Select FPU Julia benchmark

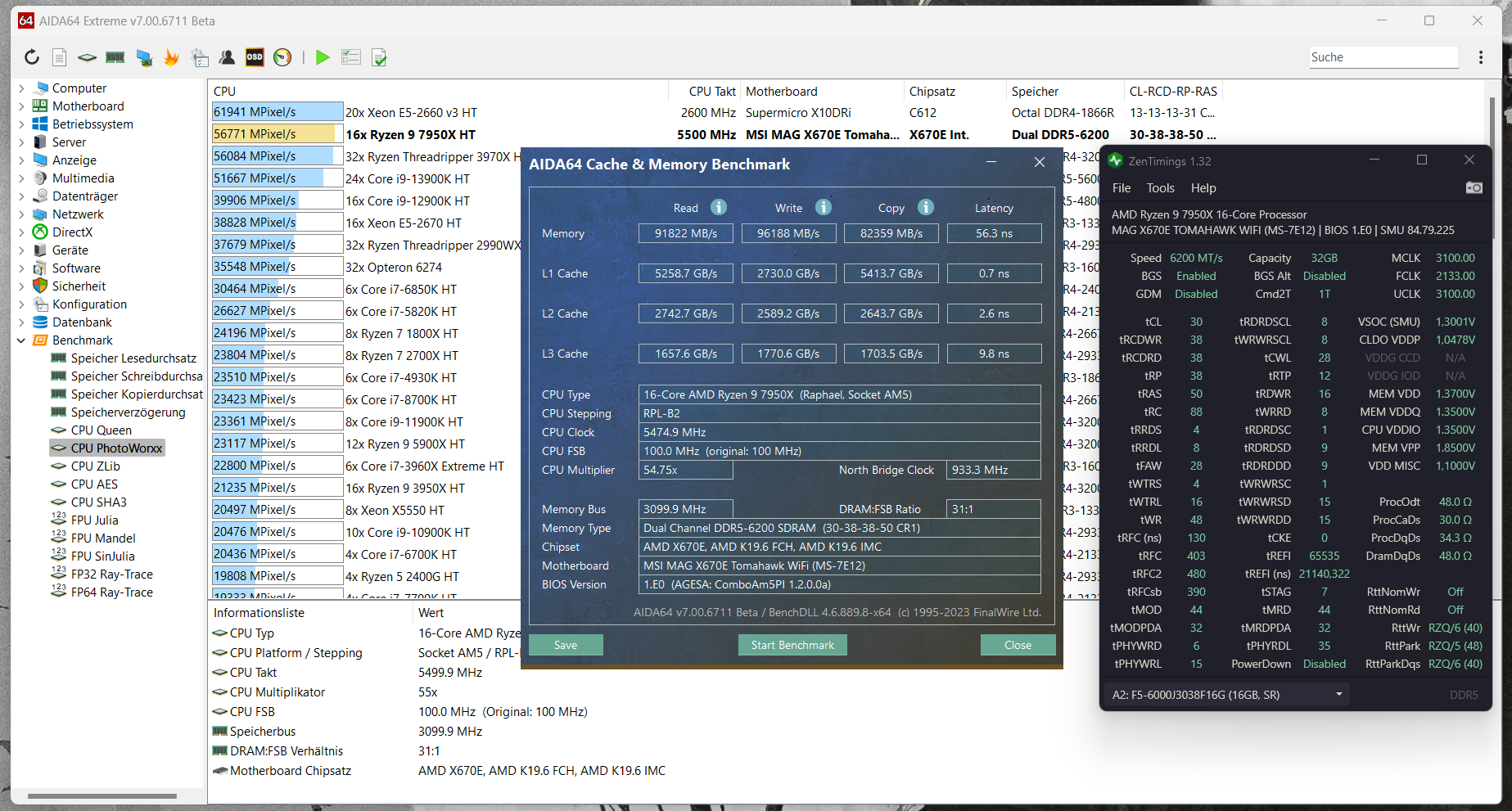(x=95, y=520)
